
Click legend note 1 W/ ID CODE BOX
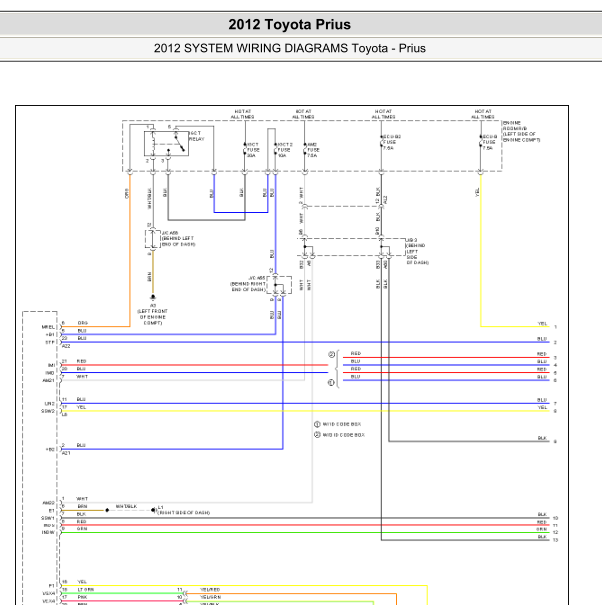338,424
